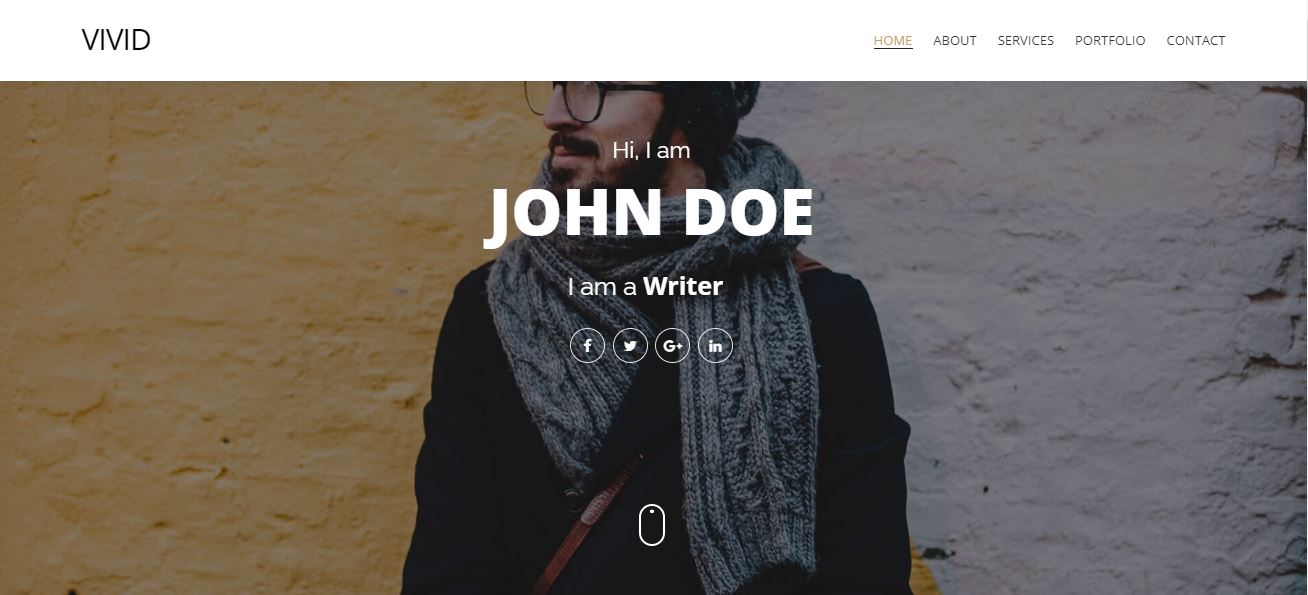Click the Google Plus circle icon
The image size is (1308, 595).
pyautogui.click(x=672, y=346)
